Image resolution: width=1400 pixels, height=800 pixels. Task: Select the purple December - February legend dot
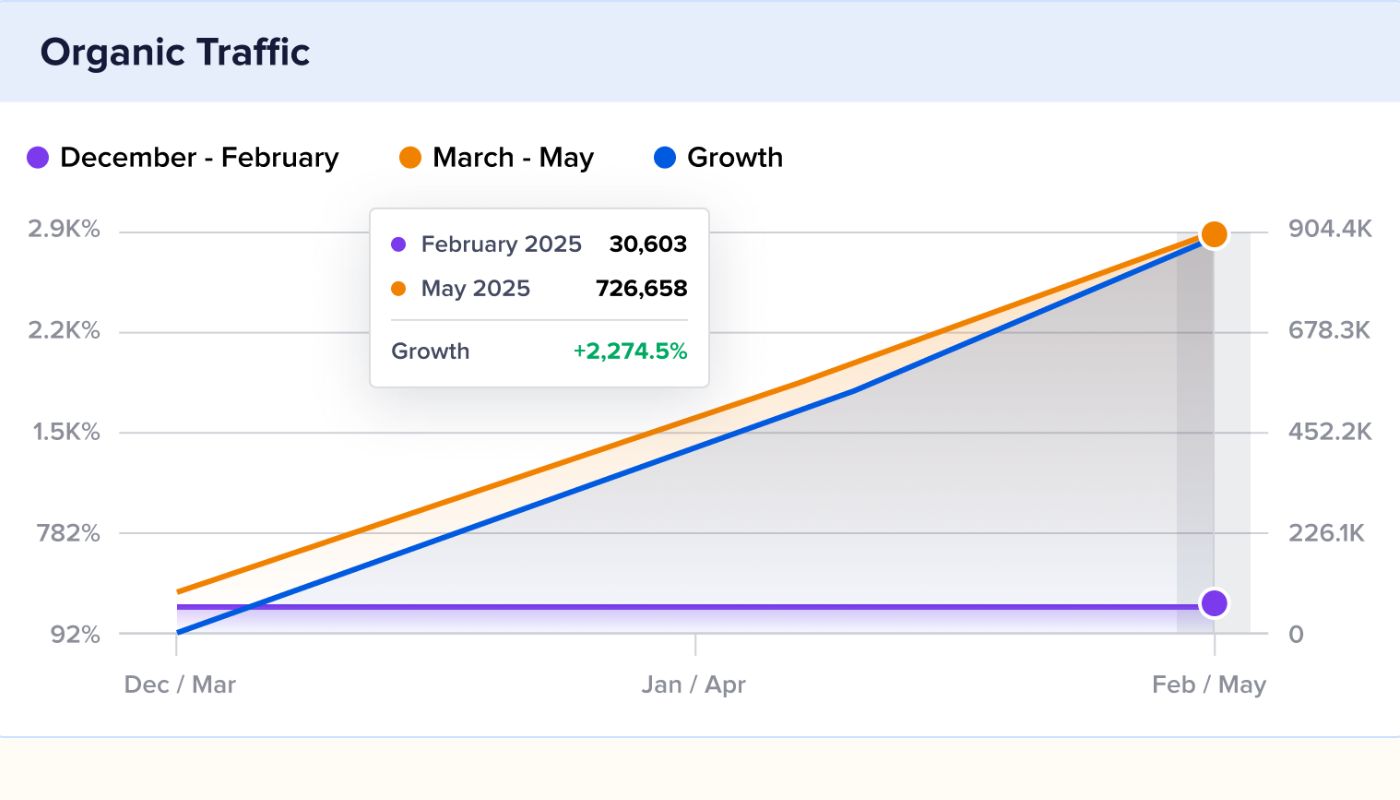(x=37, y=157)
